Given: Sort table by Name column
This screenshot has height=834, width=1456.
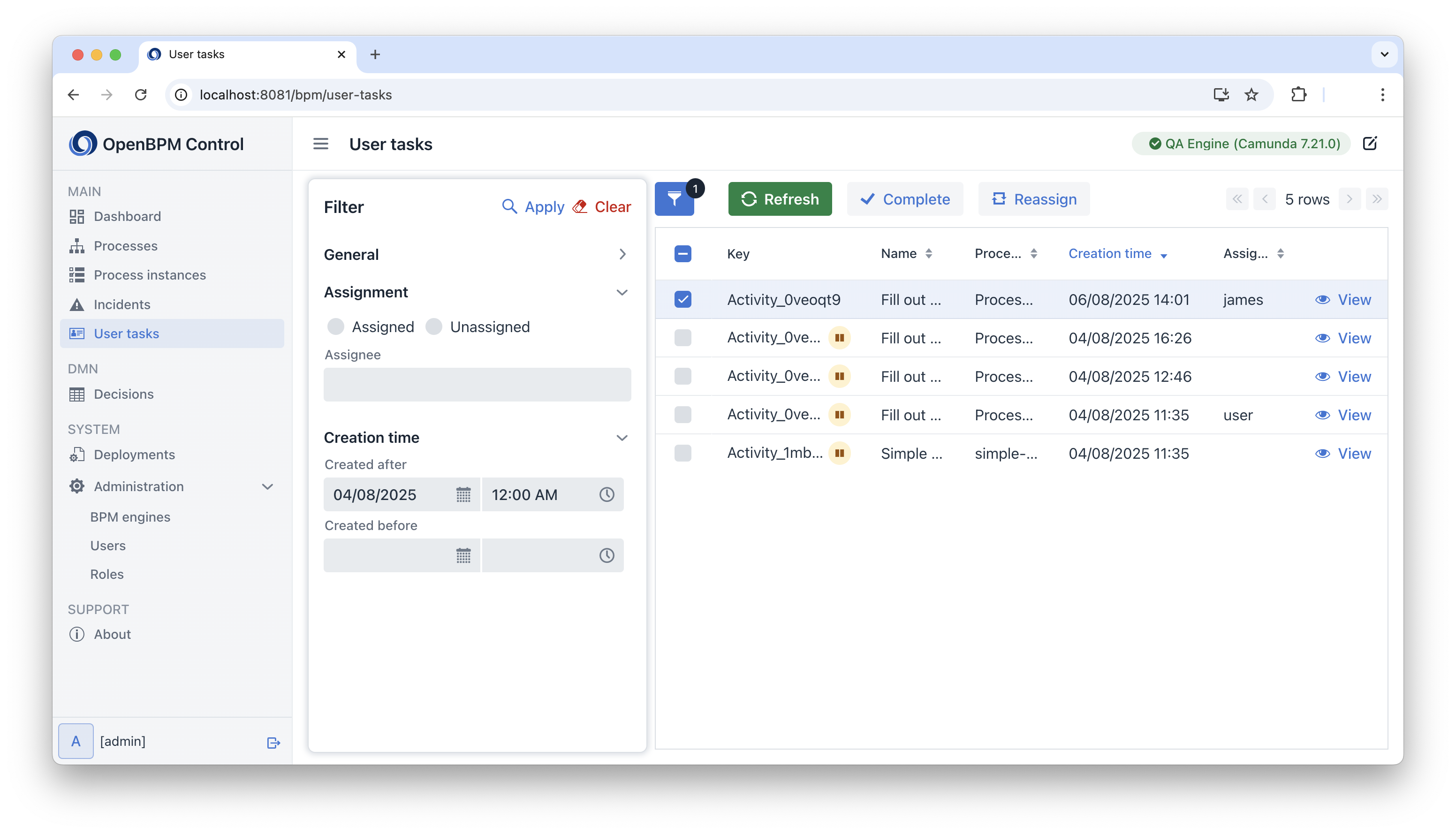Looking at the screenshot, I should coord(906,254).
